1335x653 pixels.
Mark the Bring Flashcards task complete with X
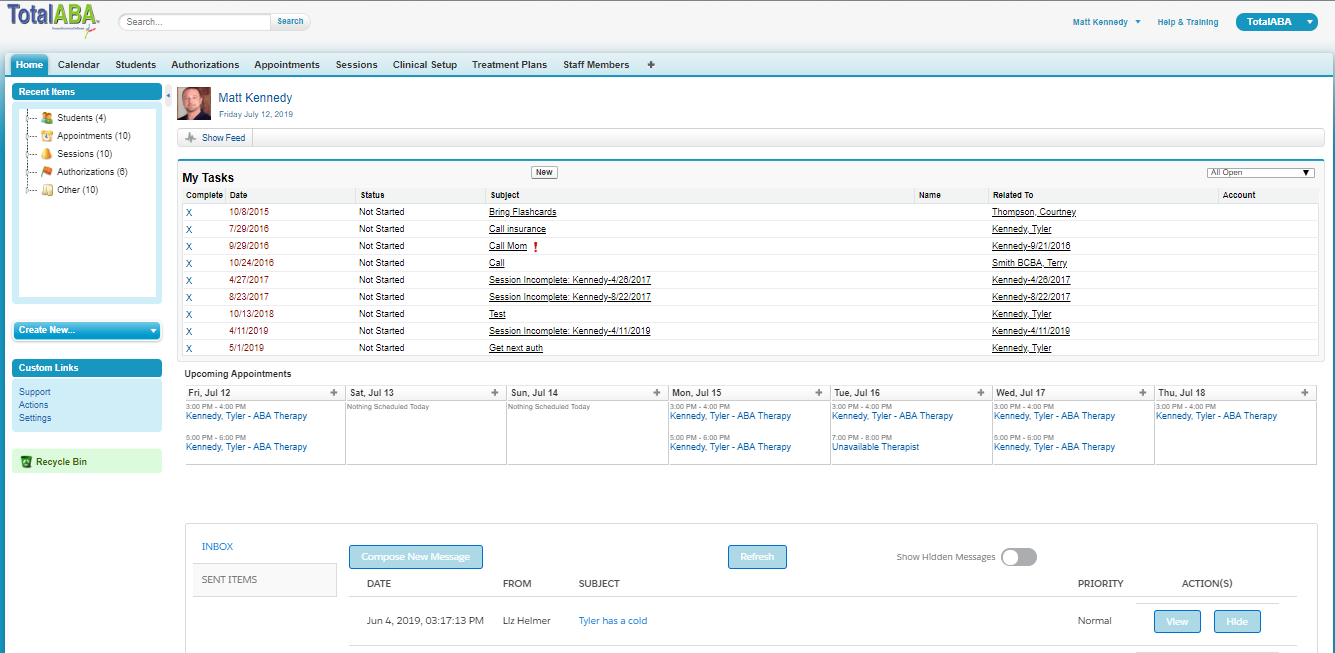[189, 212]
